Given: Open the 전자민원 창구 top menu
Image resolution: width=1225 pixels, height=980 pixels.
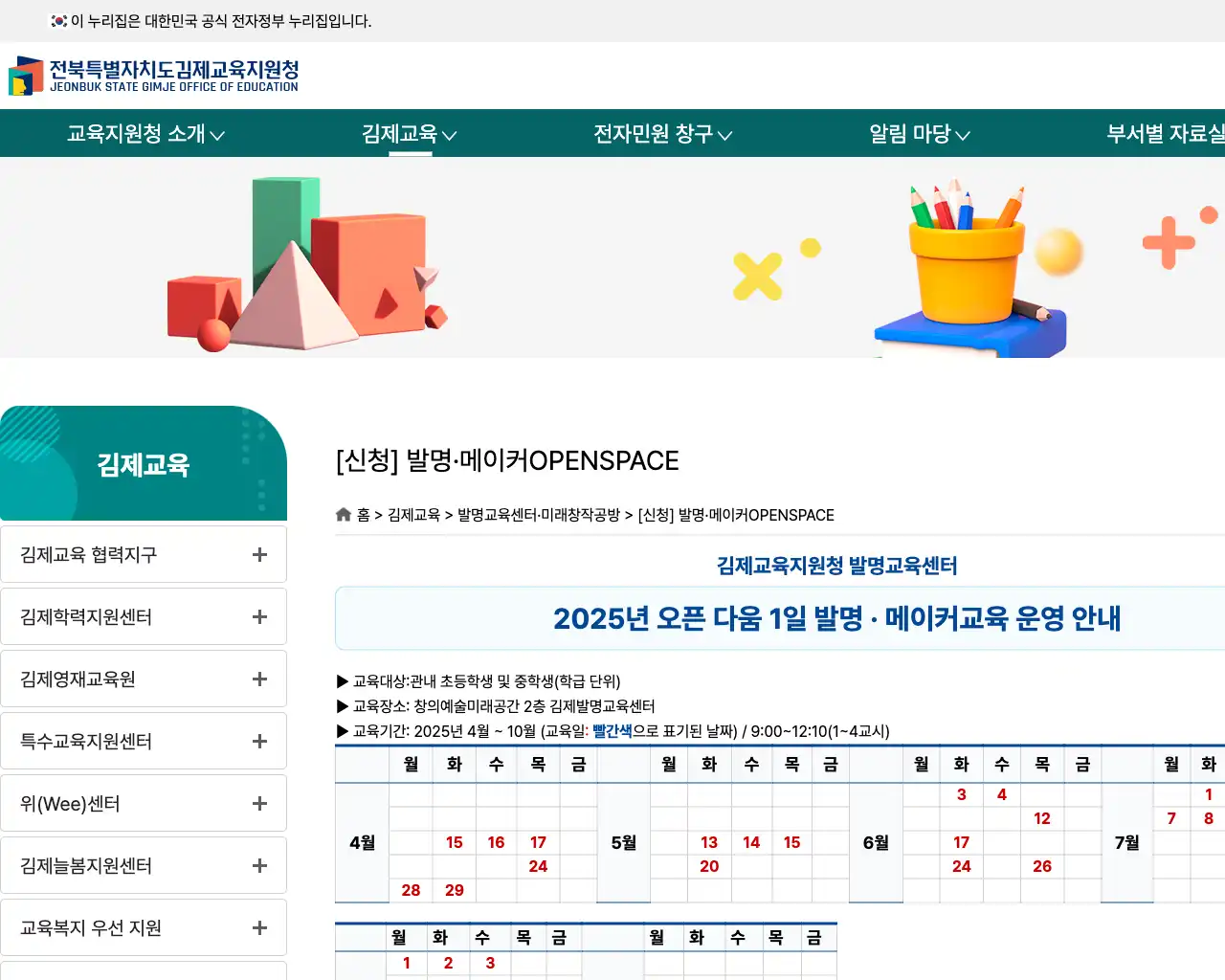Looking at the screenshot, I should pos(662,134).
